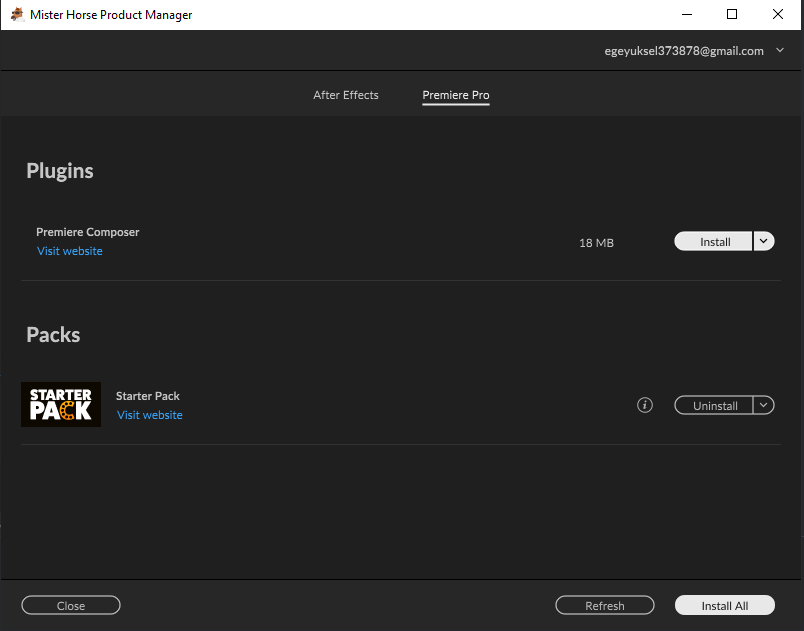
Task: Open the Starter Pack info icon
Action: [644, 405]
